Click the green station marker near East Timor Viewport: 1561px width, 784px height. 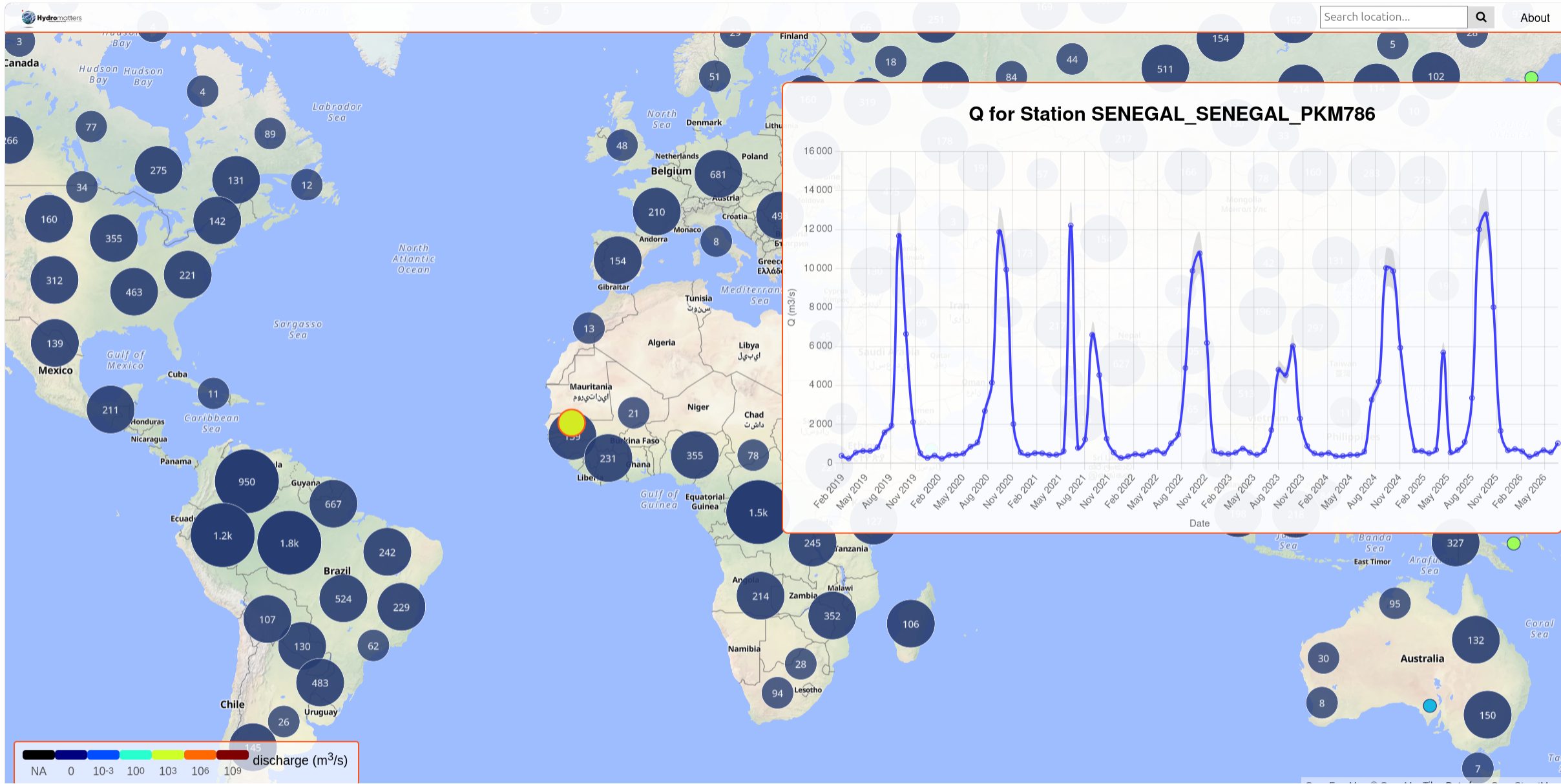point(1514,544)
